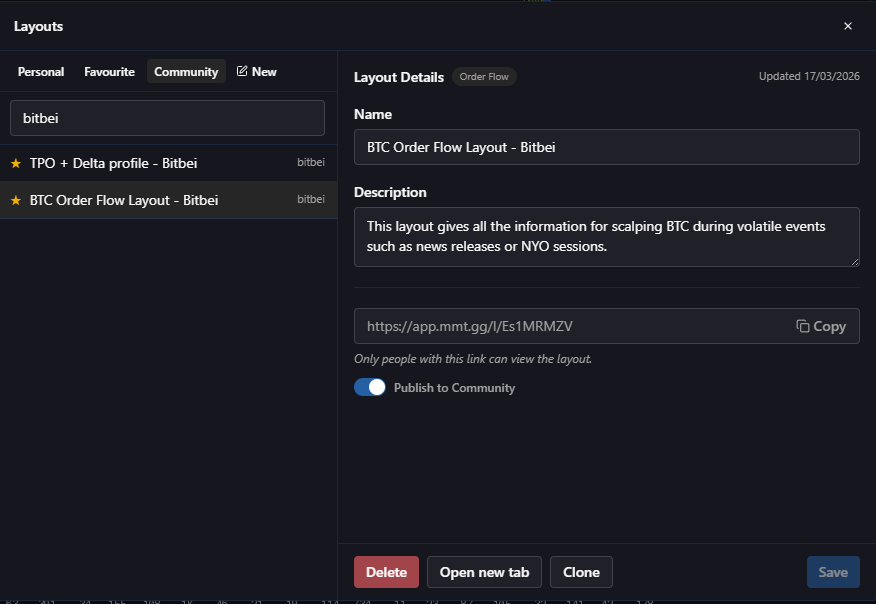Click the Name field with BTC Order Flow Layout
This screenshot has width=876, height=604.
coord(606,147)
